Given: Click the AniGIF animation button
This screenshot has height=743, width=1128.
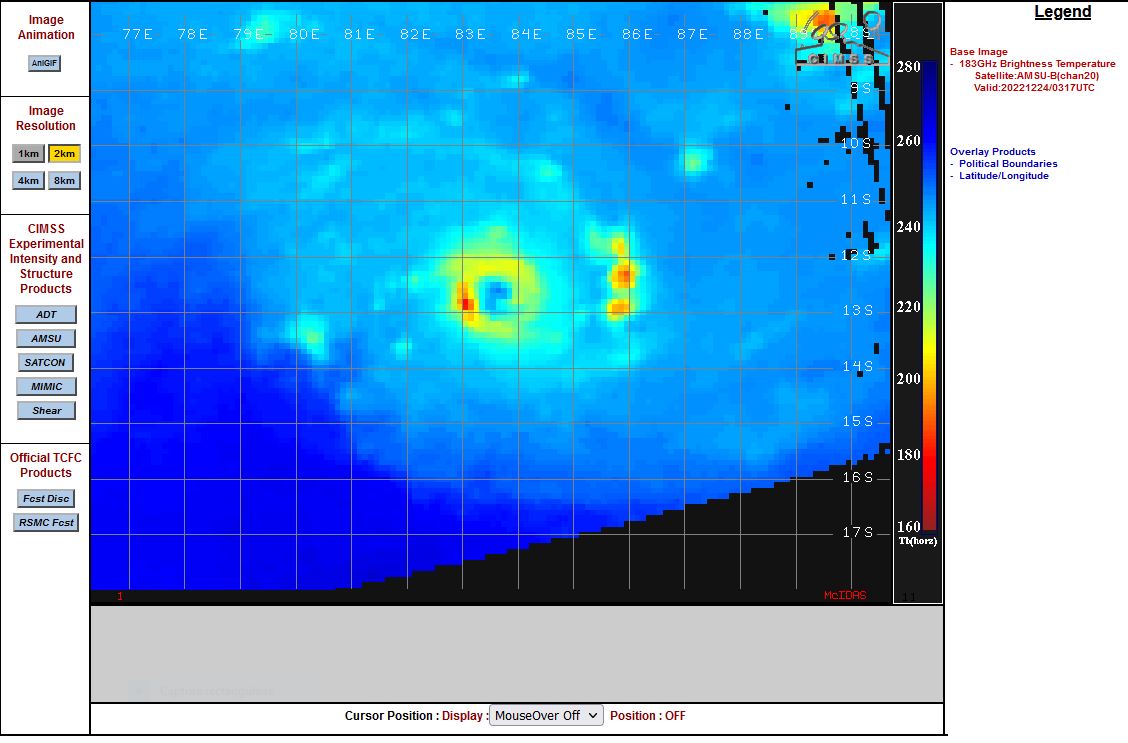Looking at the screenshot, I should [x=45, y=63].
